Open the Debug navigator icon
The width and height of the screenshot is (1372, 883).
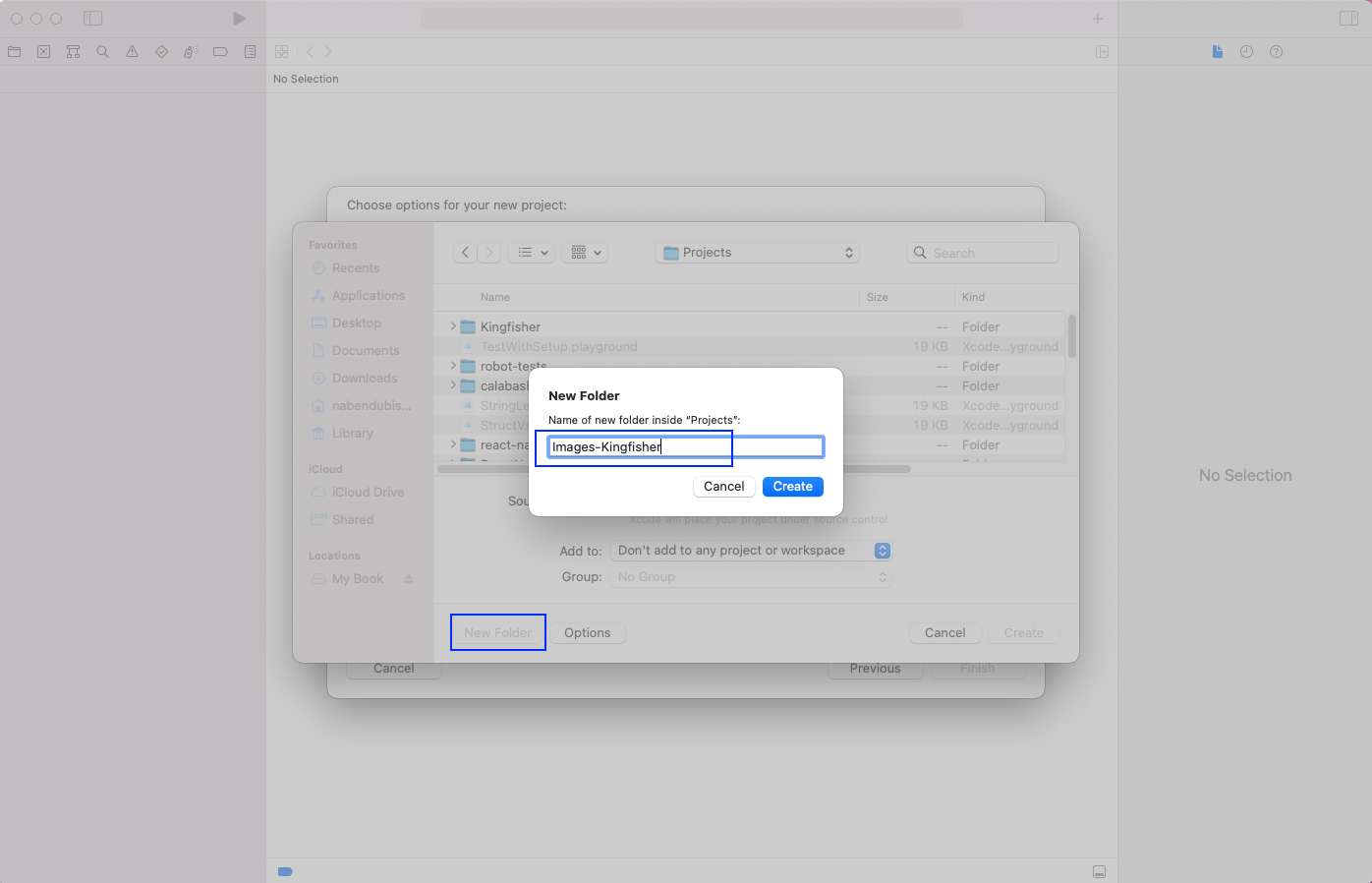pyautogui.click(x=192, y=52)
